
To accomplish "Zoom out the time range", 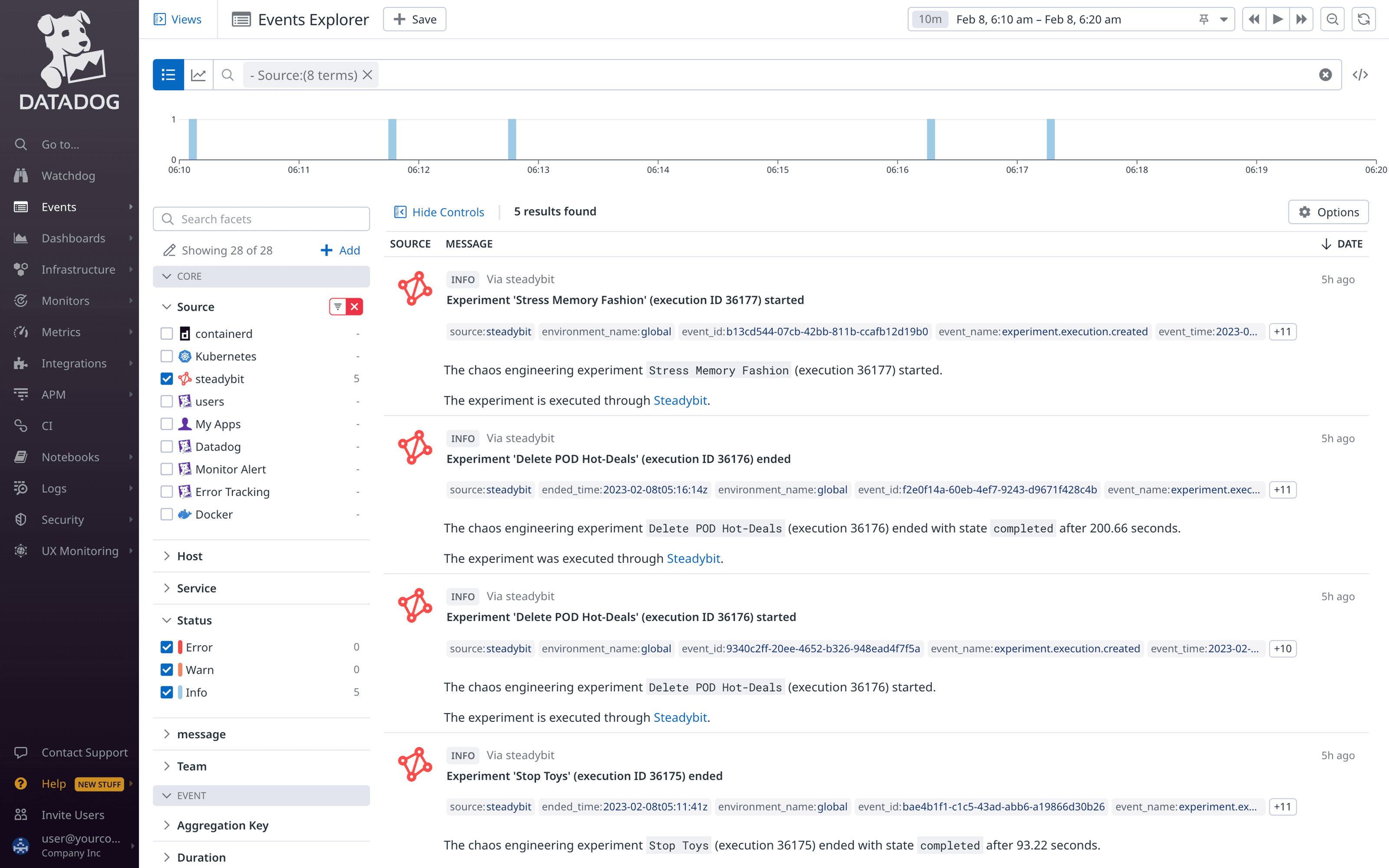I will pyautogui.click(x=1332, y=20).
